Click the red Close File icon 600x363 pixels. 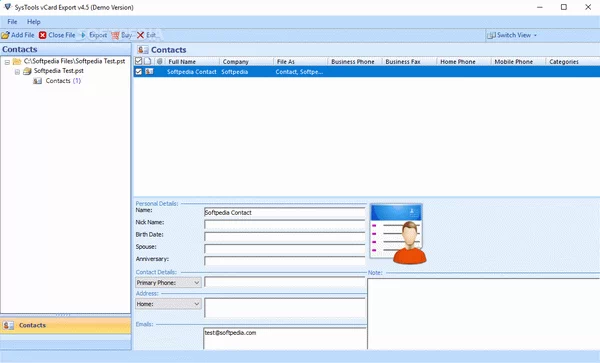(42, 35)
